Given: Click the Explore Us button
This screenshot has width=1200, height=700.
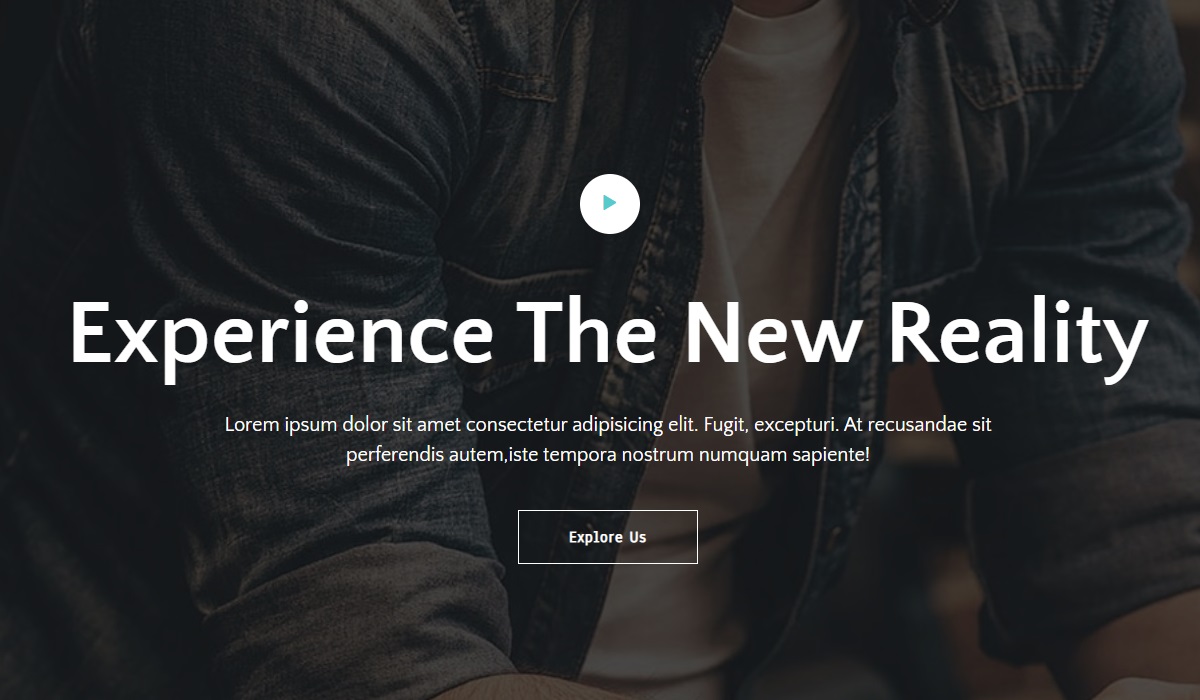Looking at the screenshot, I should point(608,537).
